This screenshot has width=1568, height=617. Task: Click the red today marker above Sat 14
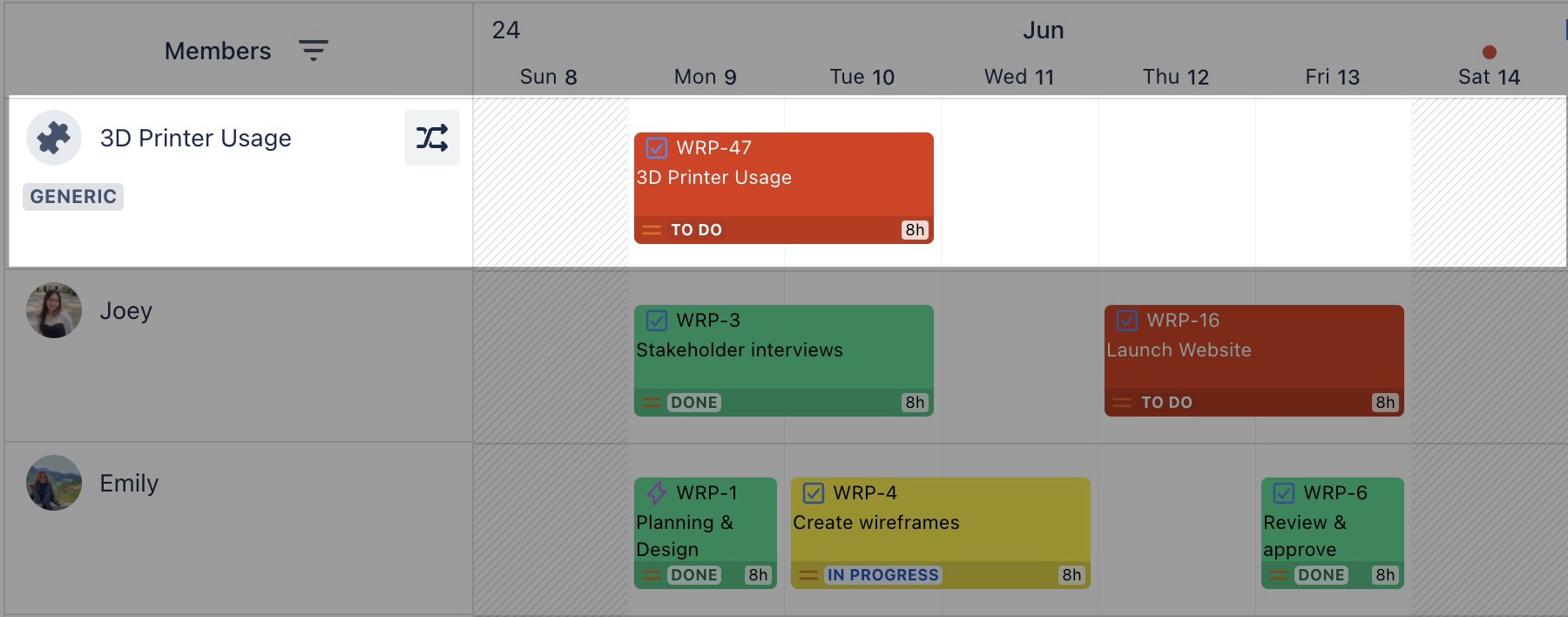coord(1490,52)
